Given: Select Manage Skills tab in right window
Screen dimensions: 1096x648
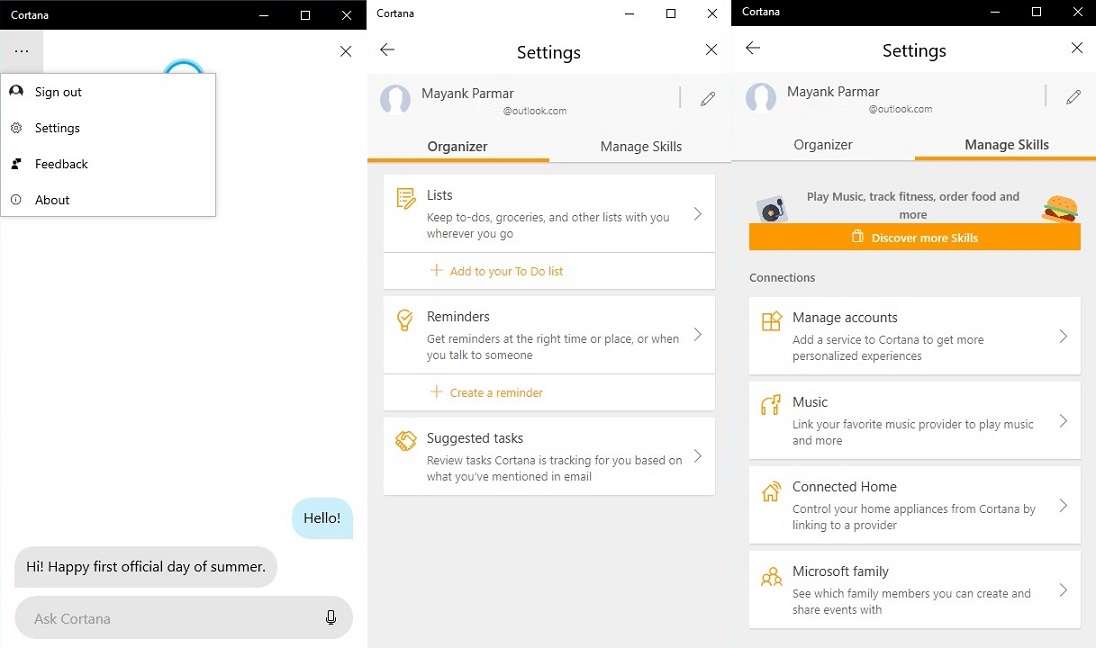Looking at the screenshot, I should (1007, 145).
